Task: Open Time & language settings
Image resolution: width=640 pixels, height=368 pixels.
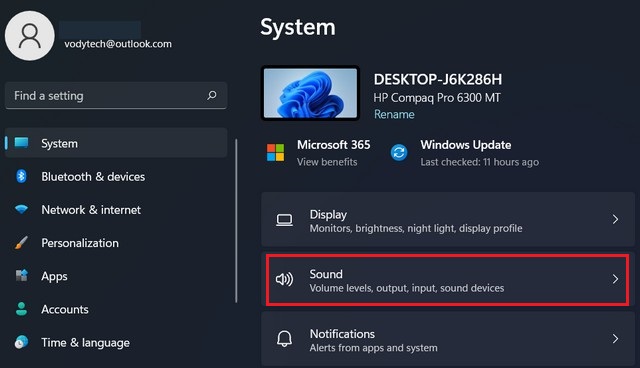Action: coord(116,342)
